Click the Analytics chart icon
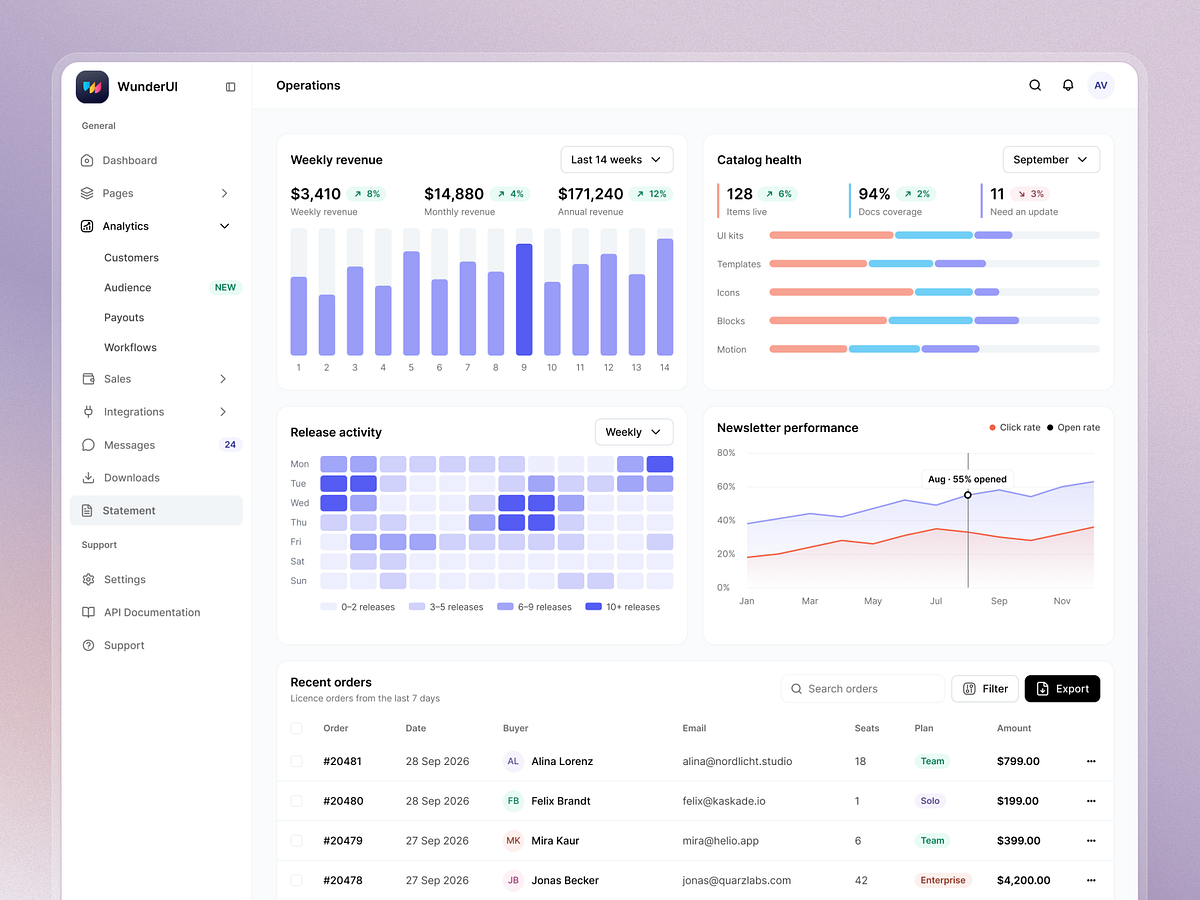This screenshot has height=900, width=1200. click(88, 226)
